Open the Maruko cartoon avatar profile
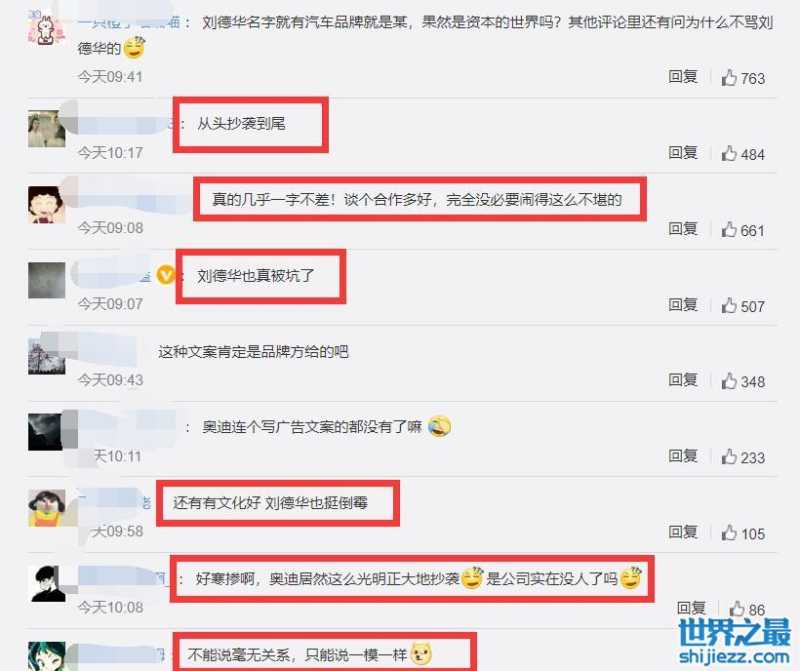The image size is (800, 671). click(x=46, y=205)
